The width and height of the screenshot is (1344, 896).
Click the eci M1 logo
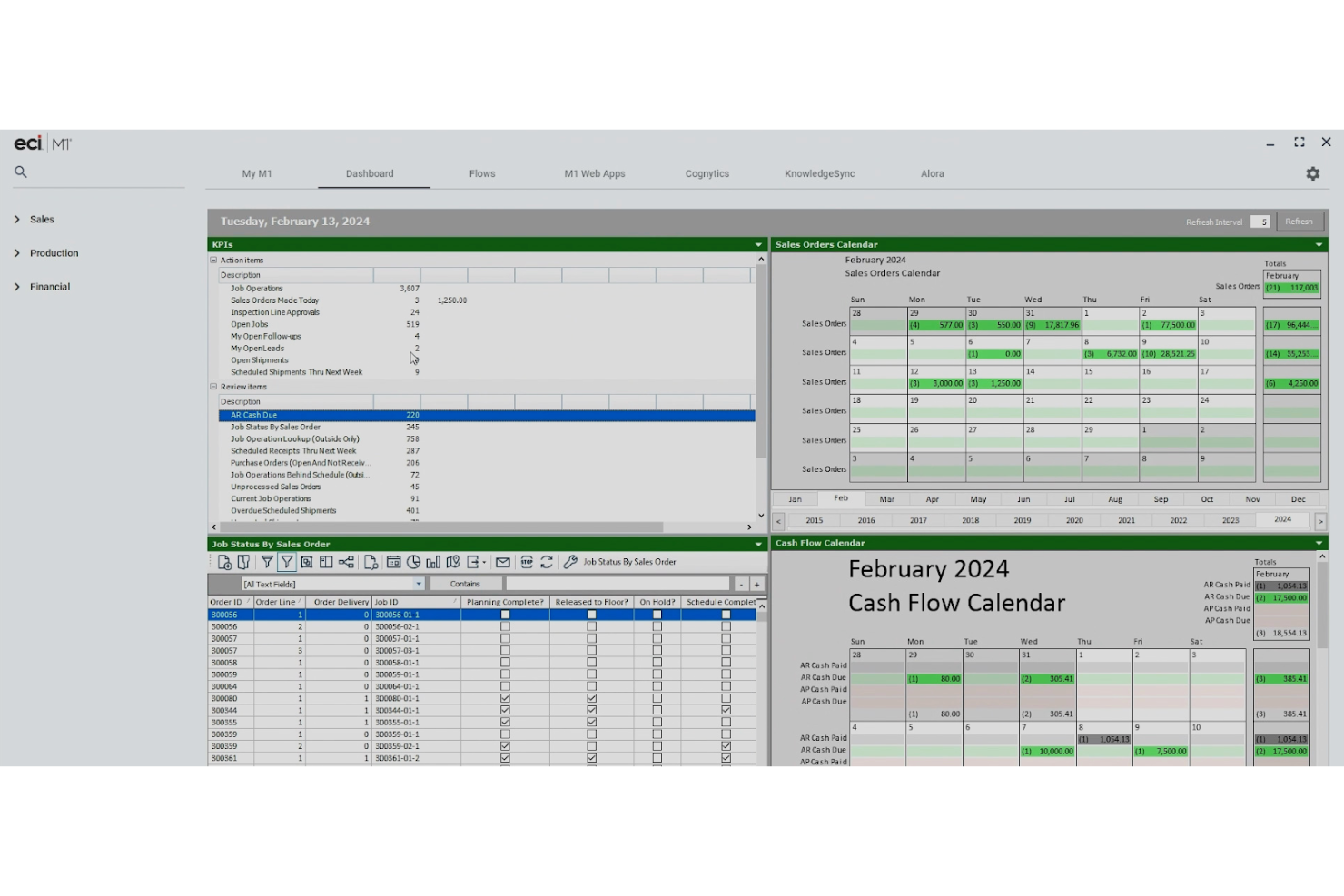pos(43,143)
